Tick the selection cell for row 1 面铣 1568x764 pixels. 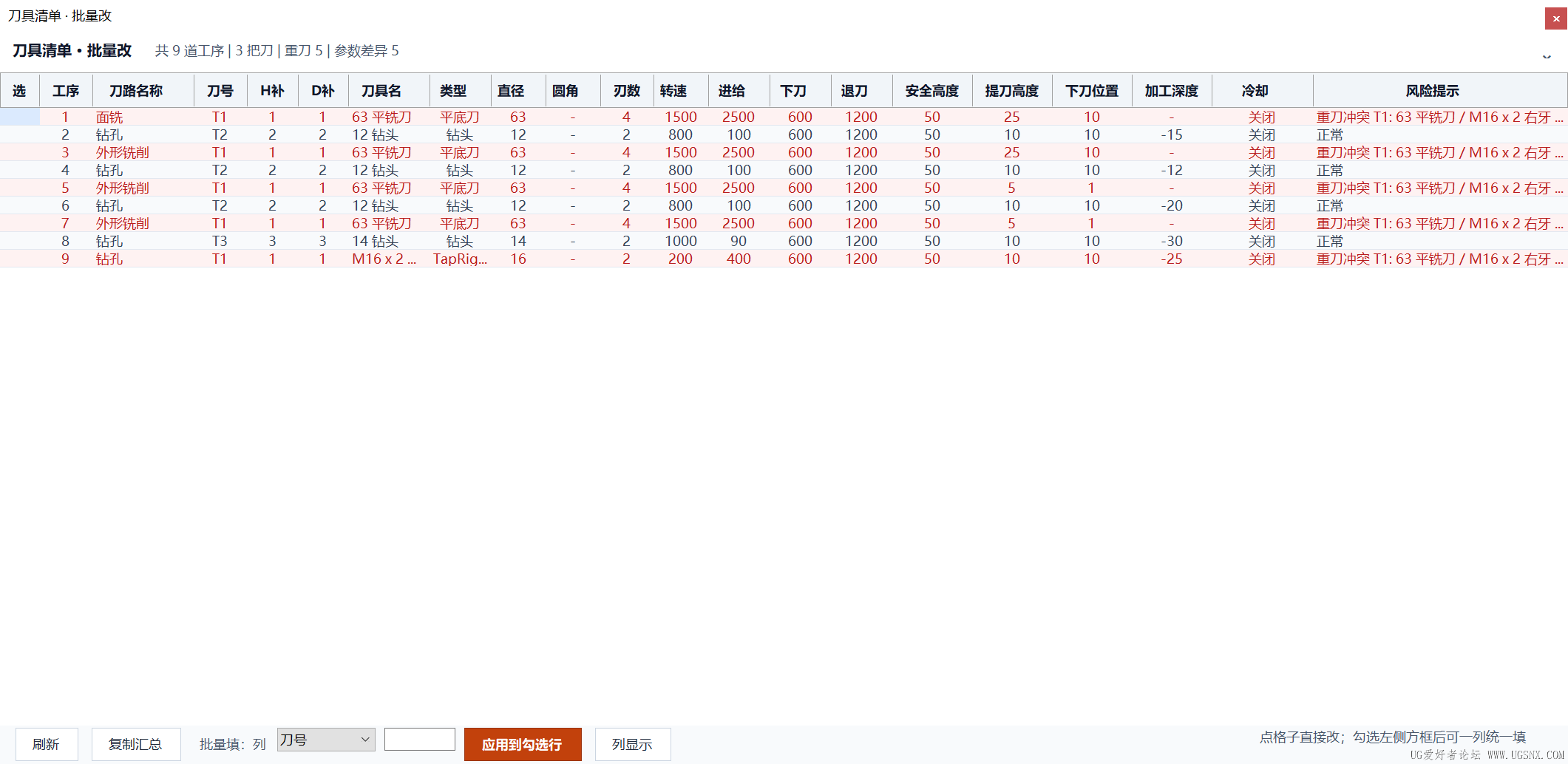[x=20, y=117]
